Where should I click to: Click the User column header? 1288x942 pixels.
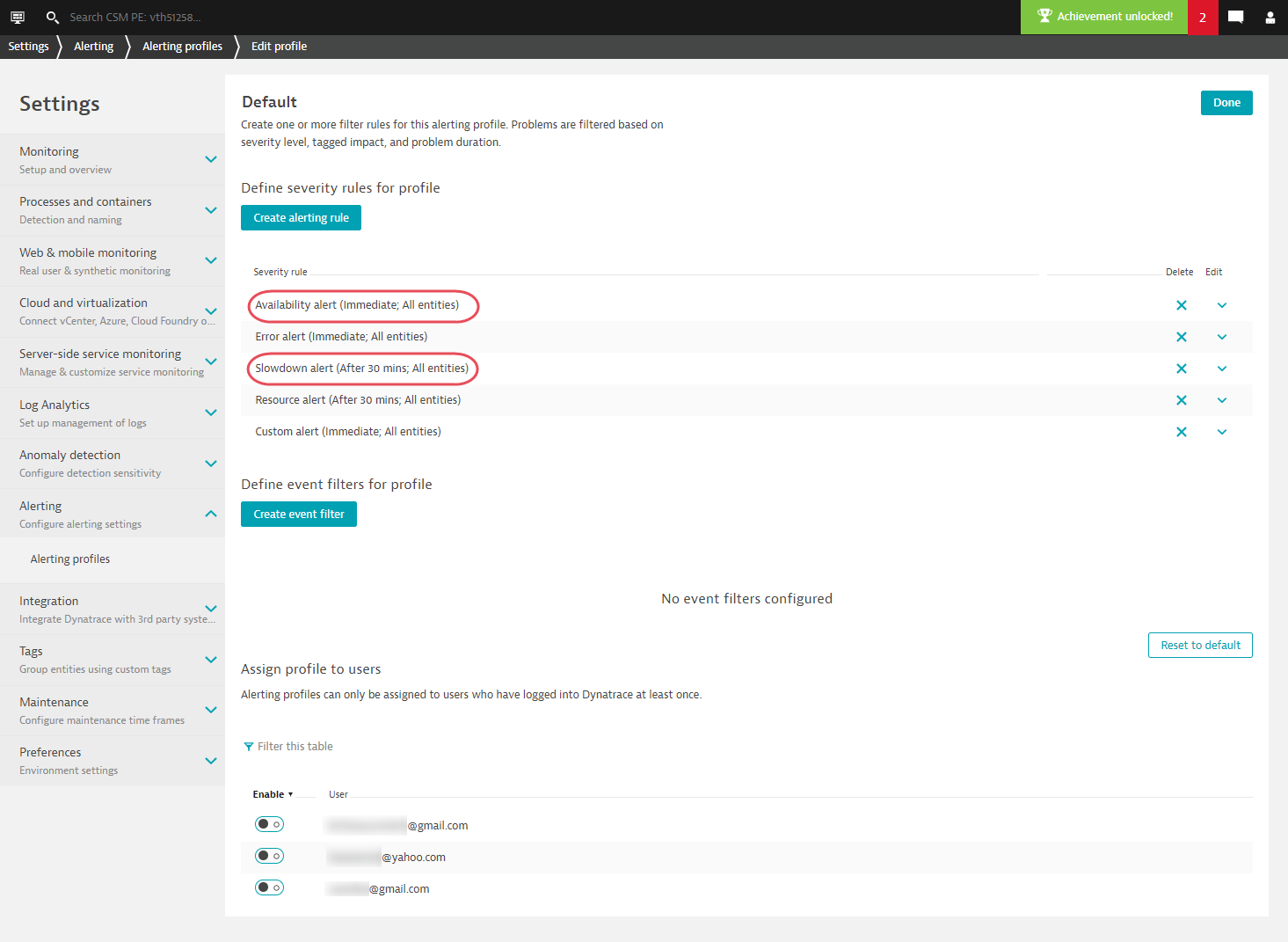(x=338, y=794)
